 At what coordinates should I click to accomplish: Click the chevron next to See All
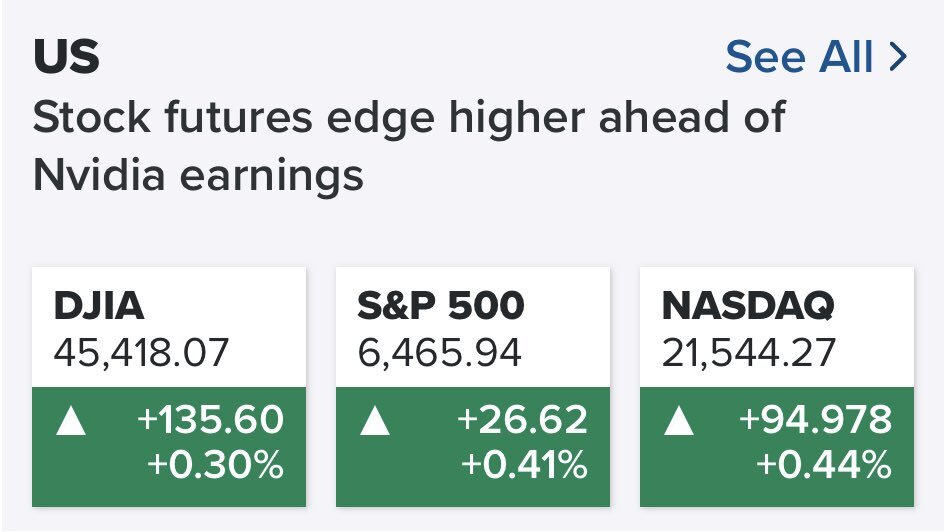click(x=897, y=58)
